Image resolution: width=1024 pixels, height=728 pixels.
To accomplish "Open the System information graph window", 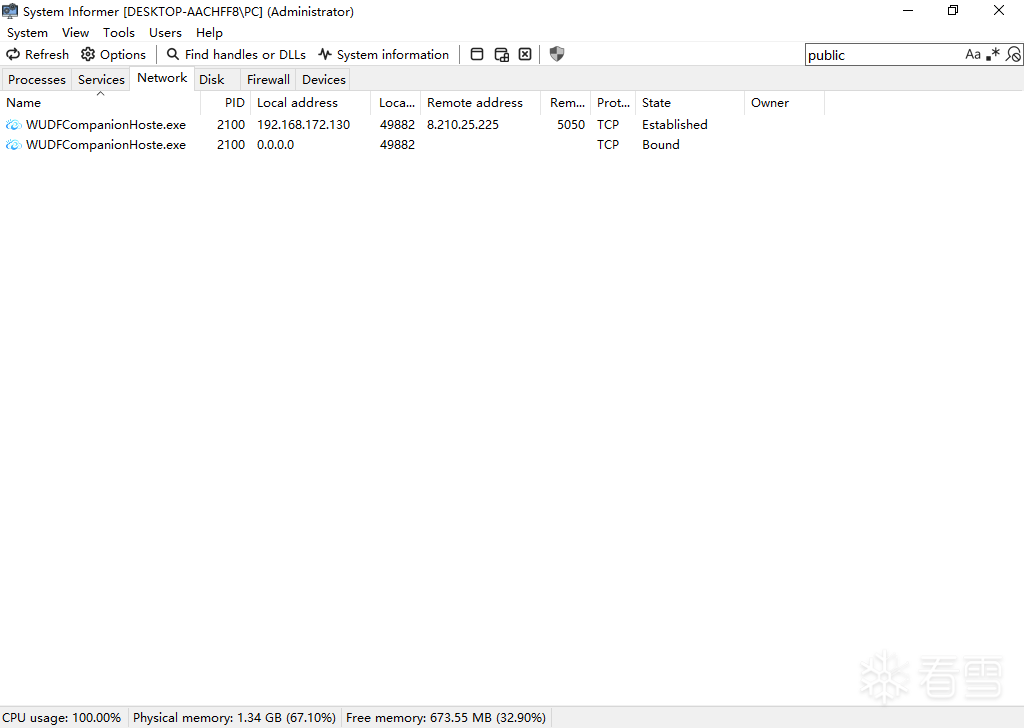I will [384, 55].
